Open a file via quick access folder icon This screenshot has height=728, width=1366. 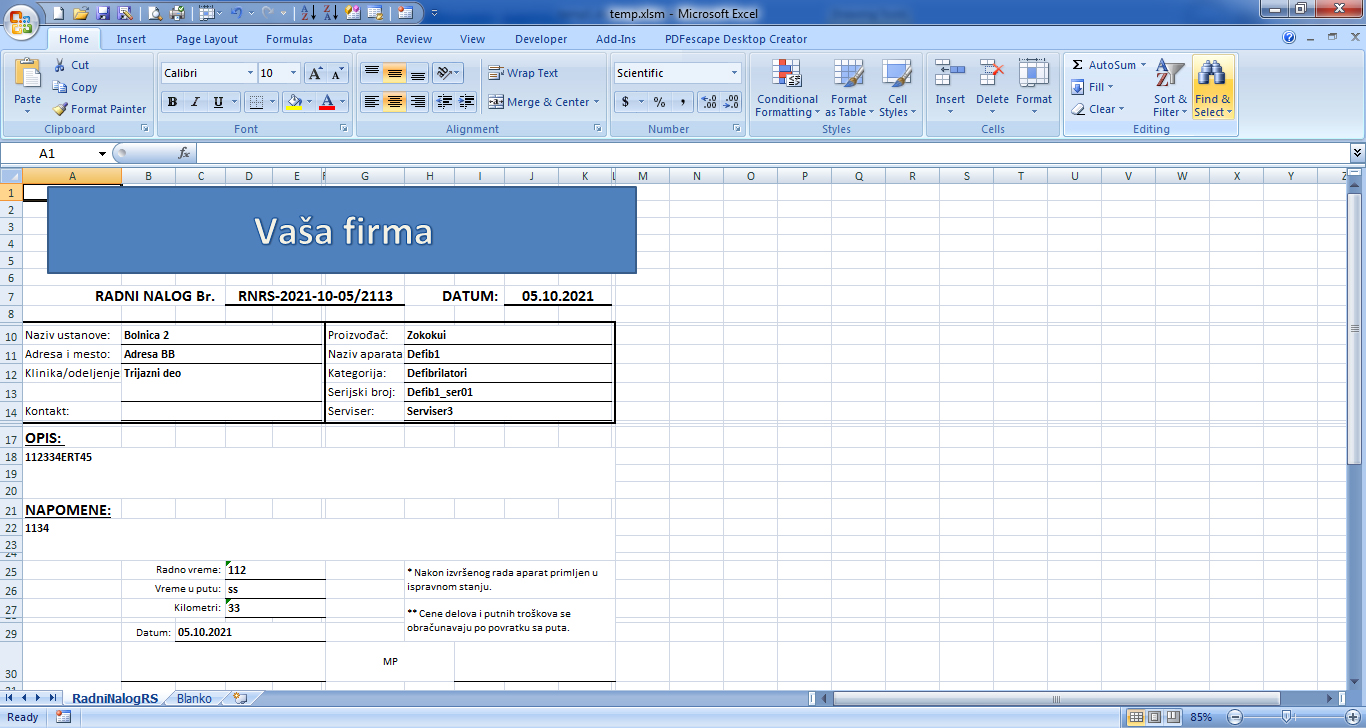coord(80,13)
